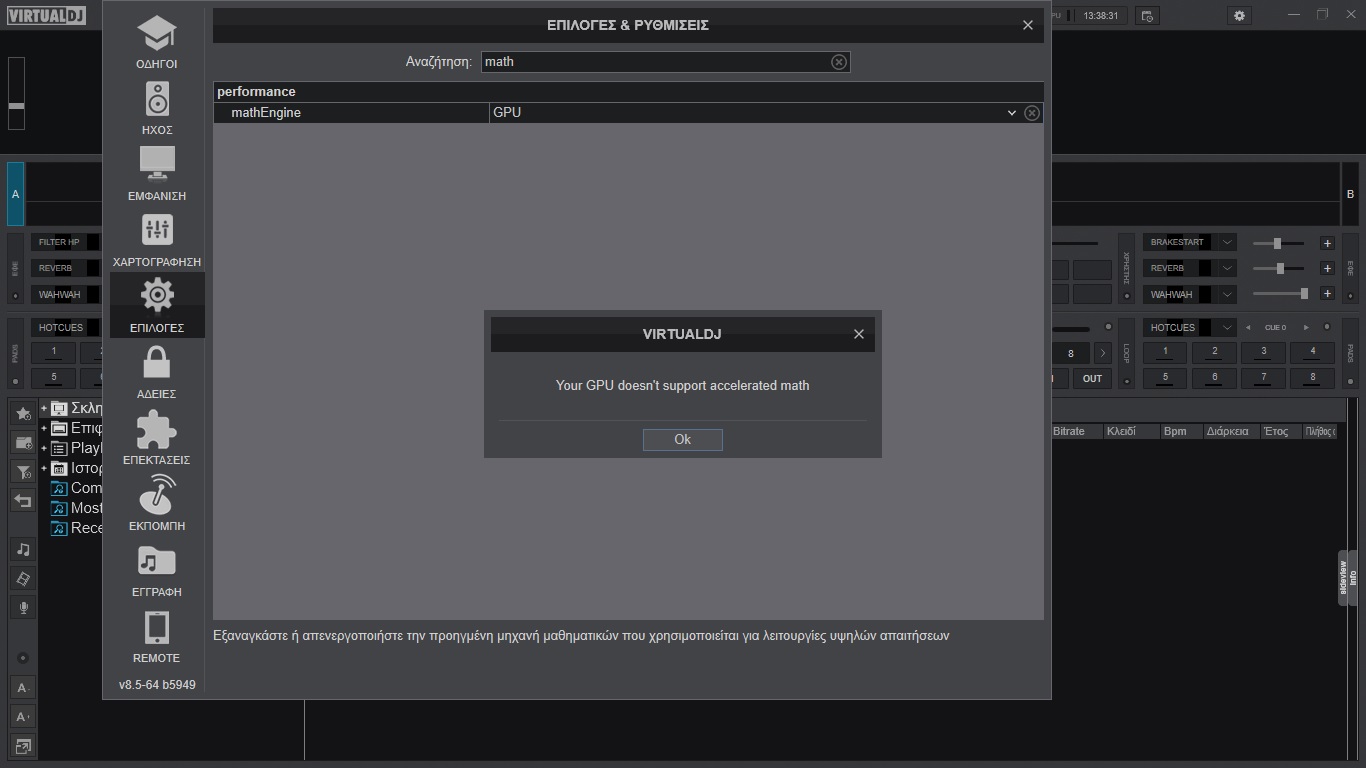
Task: Click the OUT loop button on deck B
Action: [1092, 378]
